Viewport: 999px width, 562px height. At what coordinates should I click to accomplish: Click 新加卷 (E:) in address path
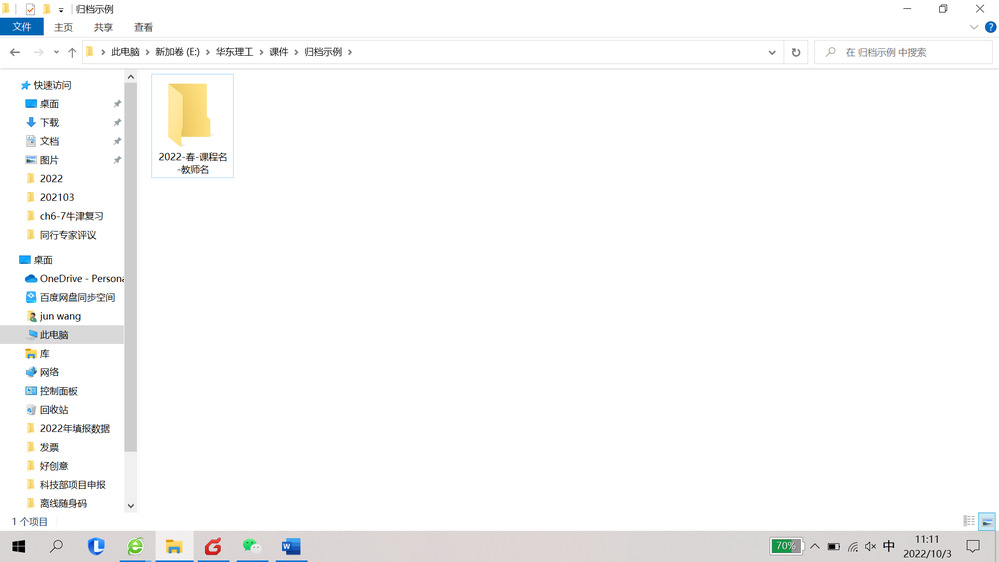point(177,52)
